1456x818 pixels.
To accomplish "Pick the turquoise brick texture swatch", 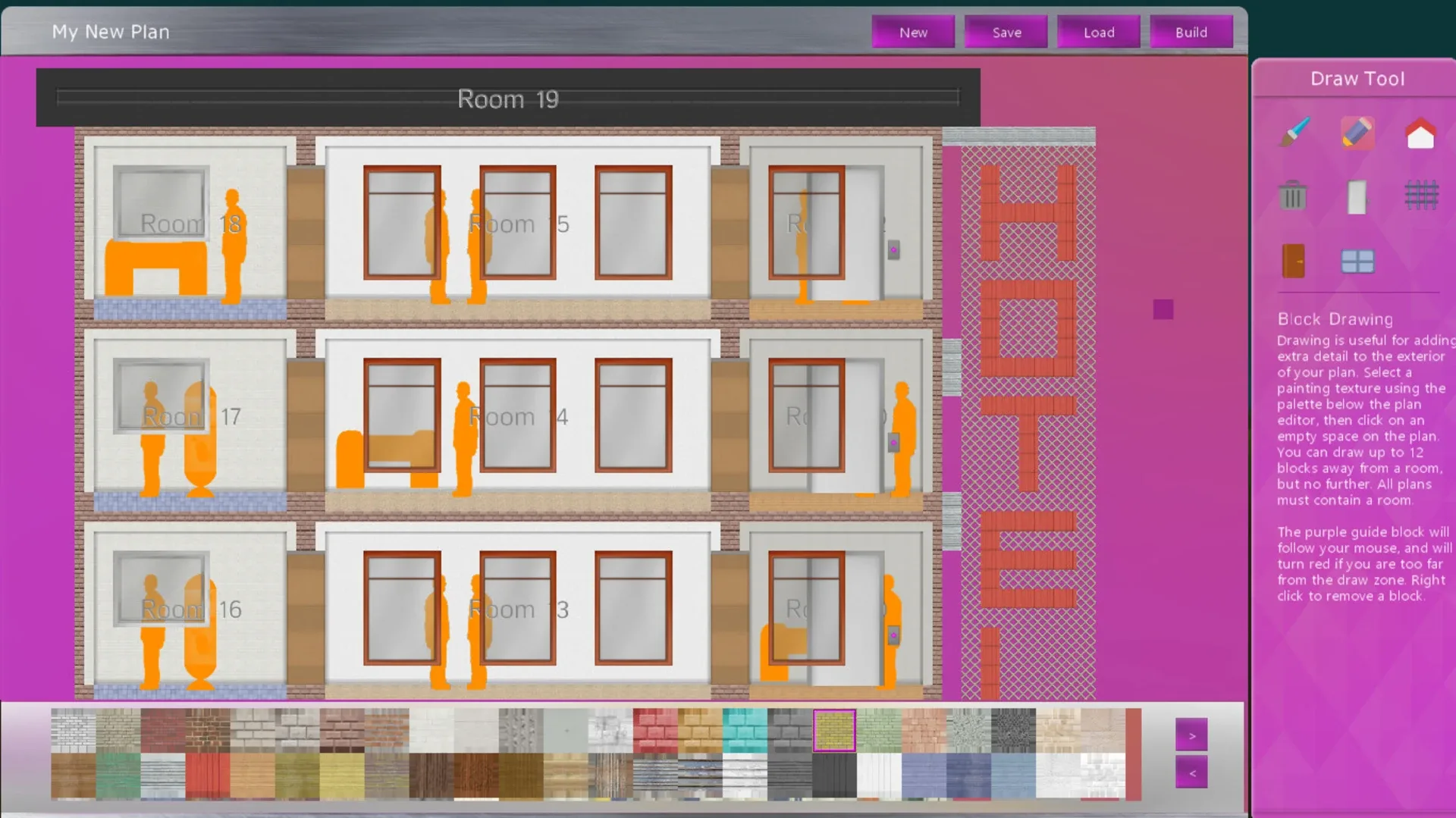I will [744, 730].
